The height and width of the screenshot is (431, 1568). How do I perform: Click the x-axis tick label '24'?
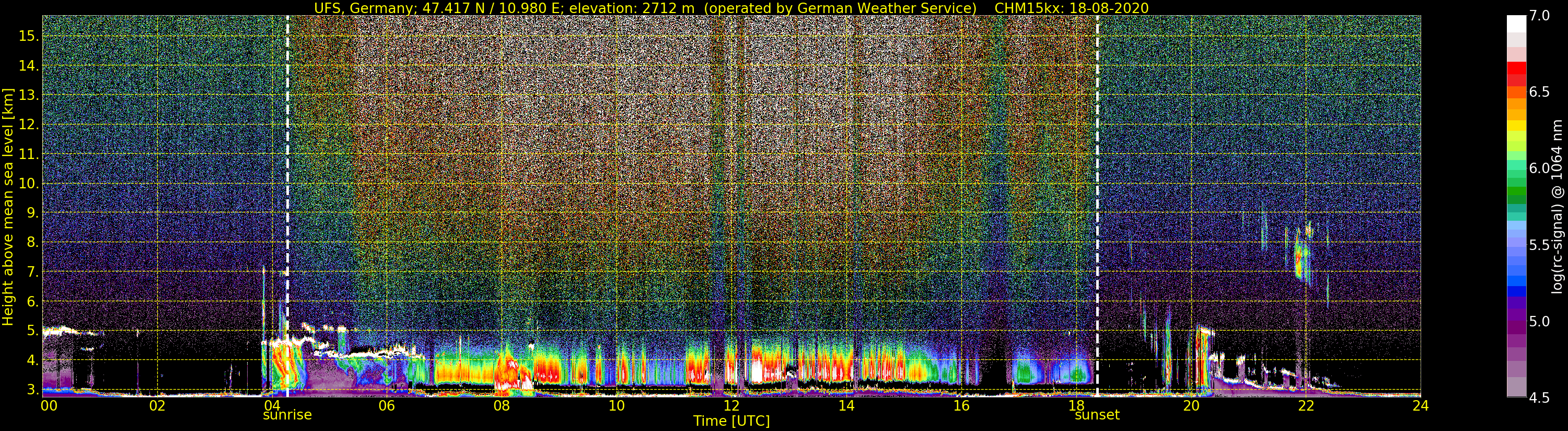pos(1421,405)
